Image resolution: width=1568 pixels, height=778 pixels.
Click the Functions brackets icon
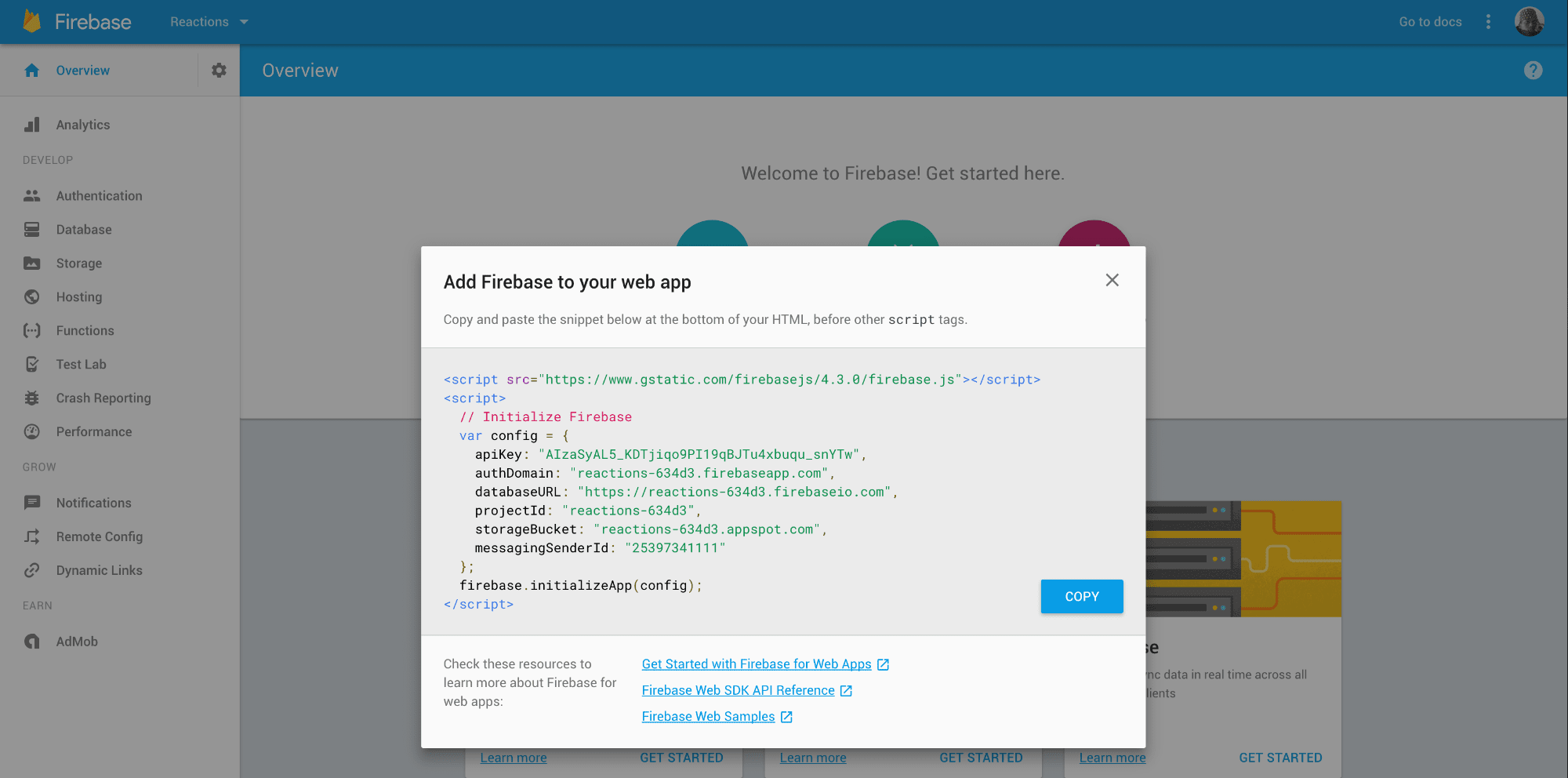[32, 331]
